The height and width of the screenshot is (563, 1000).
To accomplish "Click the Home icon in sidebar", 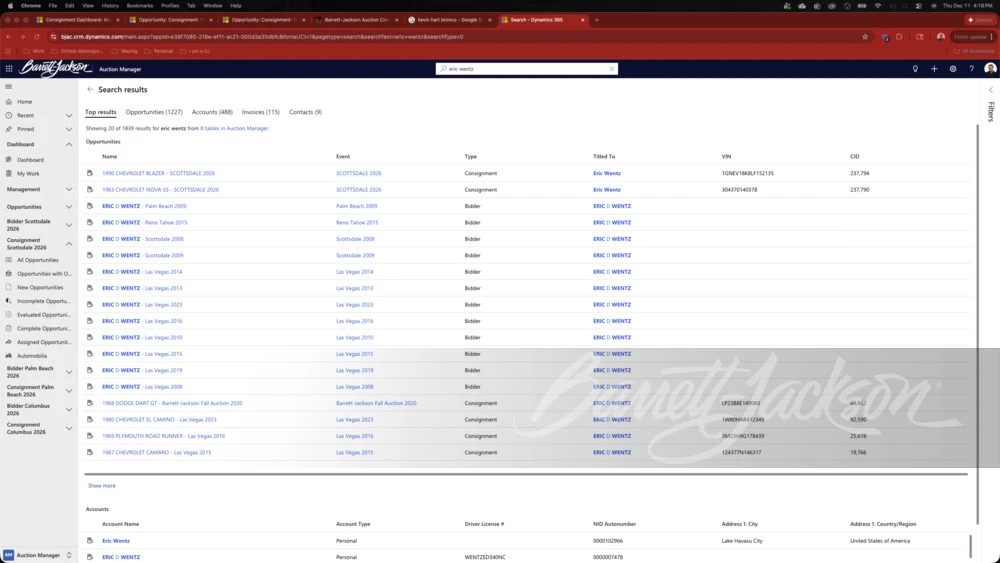I will pos(8,101).
